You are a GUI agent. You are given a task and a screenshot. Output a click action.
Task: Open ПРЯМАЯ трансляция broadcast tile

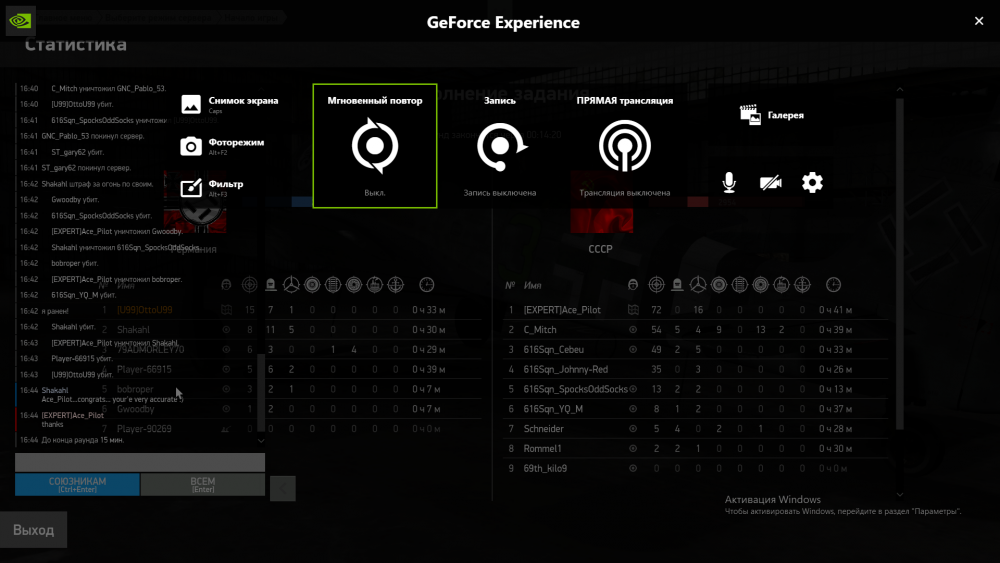click(x=624, y=146)
